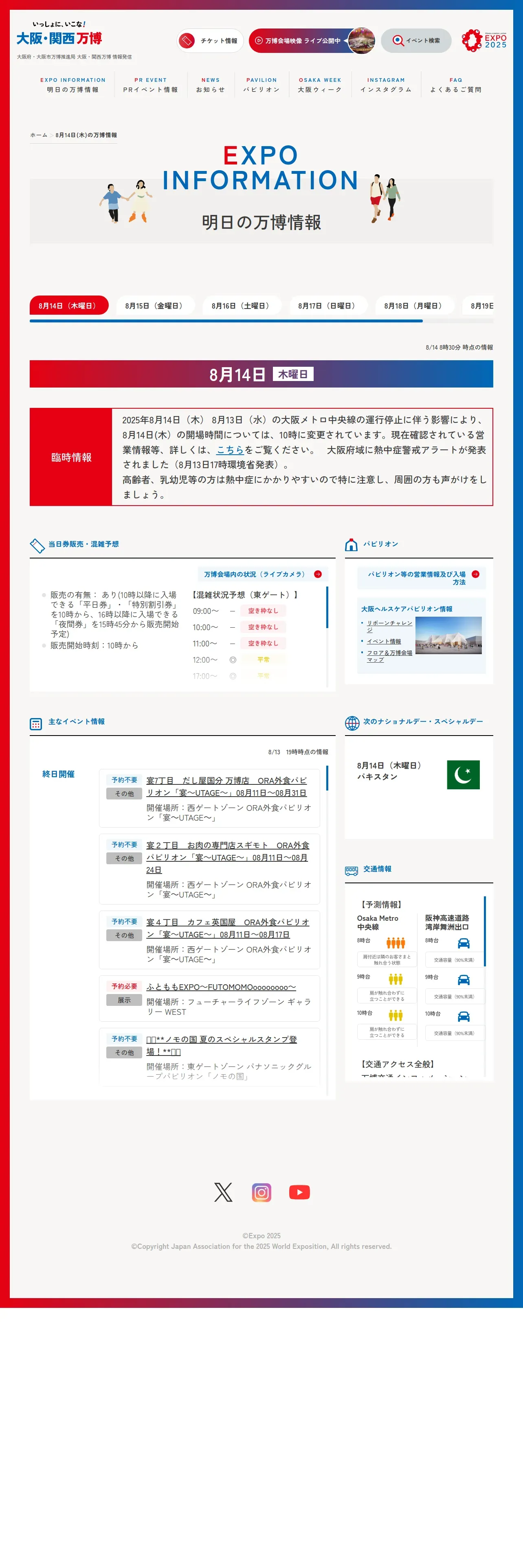Select the 8月16日（土曜日） date tab
Viewport: 523px width, 1568px height.
[242, 306]
